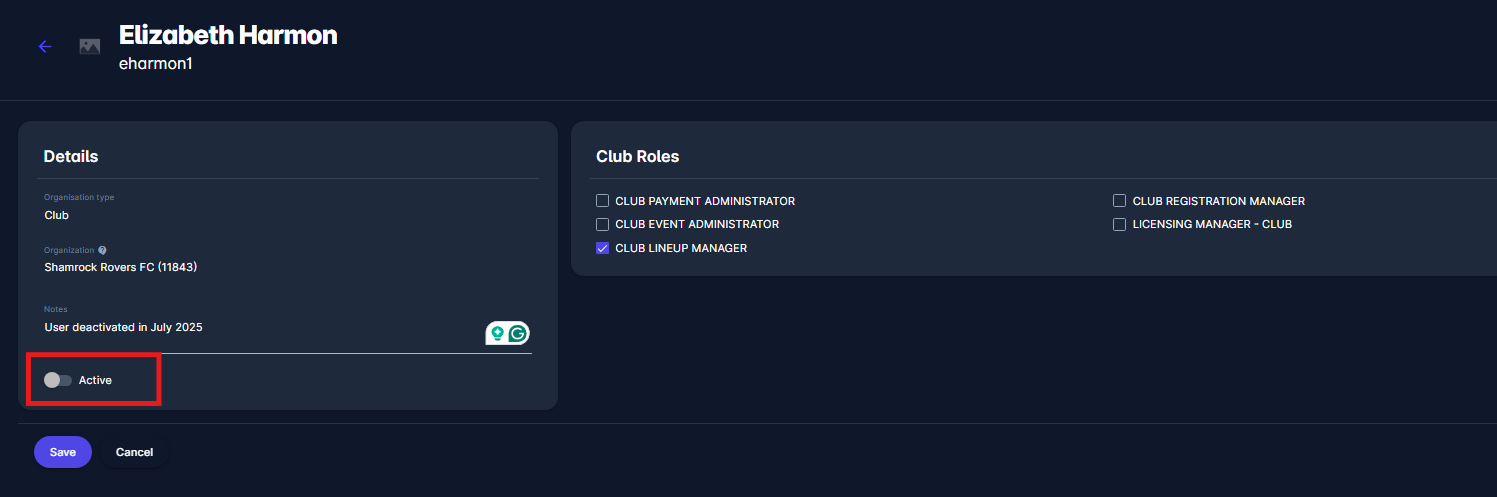The width and height of the screenshot is (1497, 497).
Task: Select the Licensing Manager - Club checkbox
Action: point(1120,224)
